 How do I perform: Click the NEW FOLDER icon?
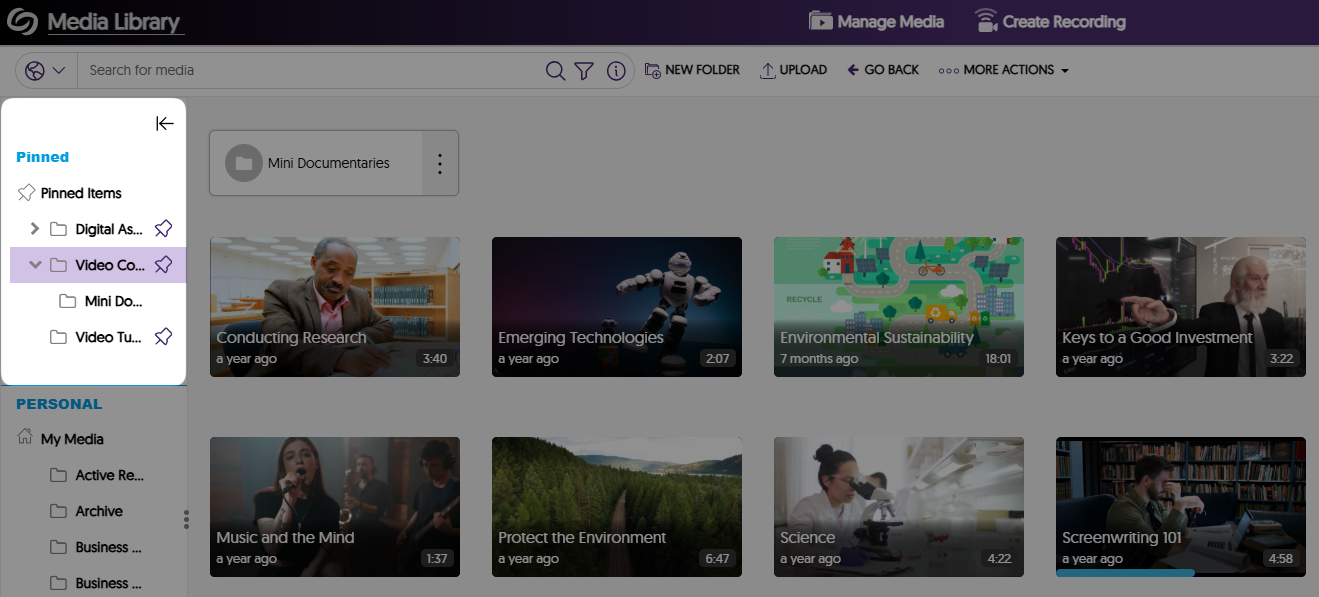pos(651,70)
